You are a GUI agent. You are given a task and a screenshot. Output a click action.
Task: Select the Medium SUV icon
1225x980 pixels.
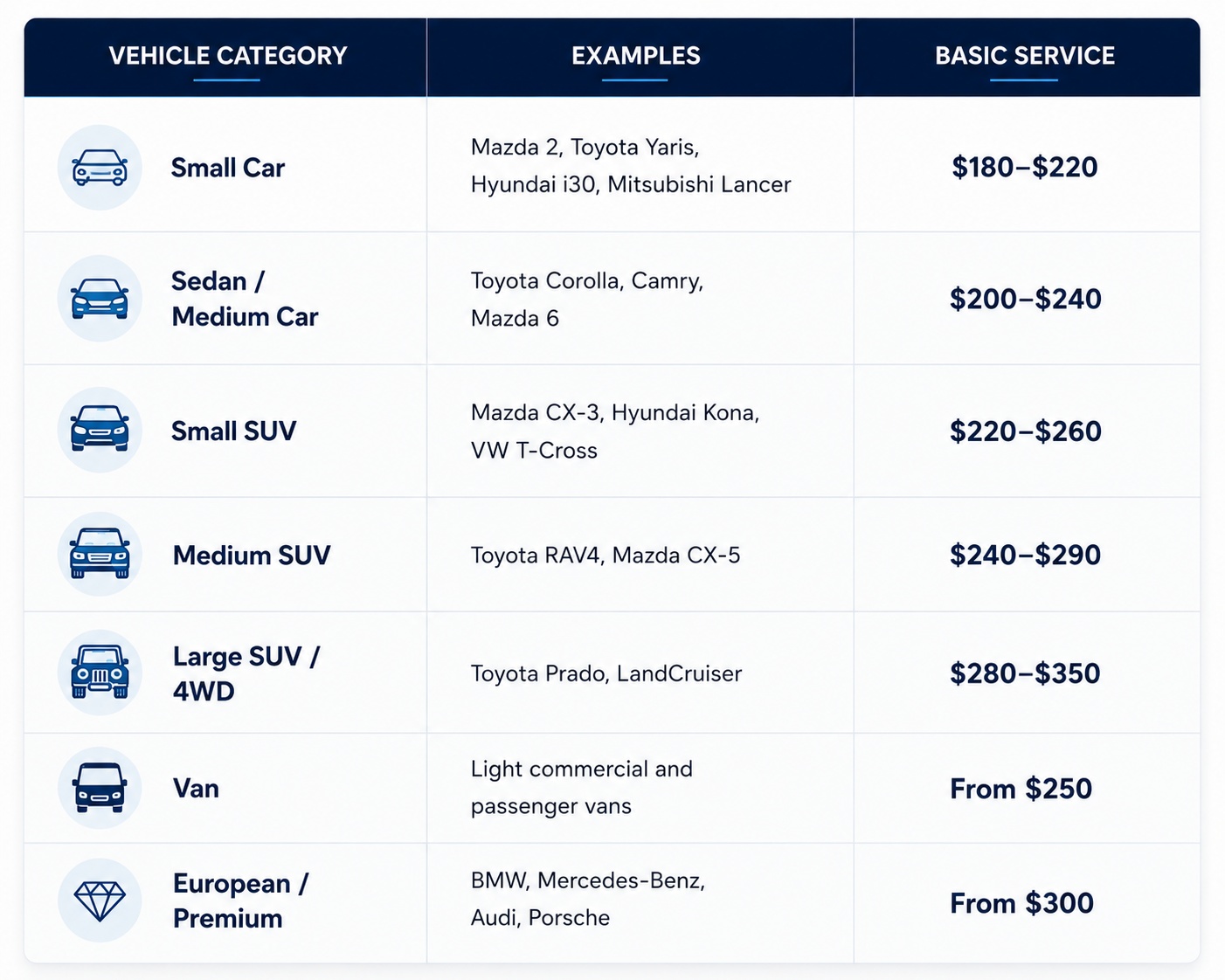tap(100, 555)
